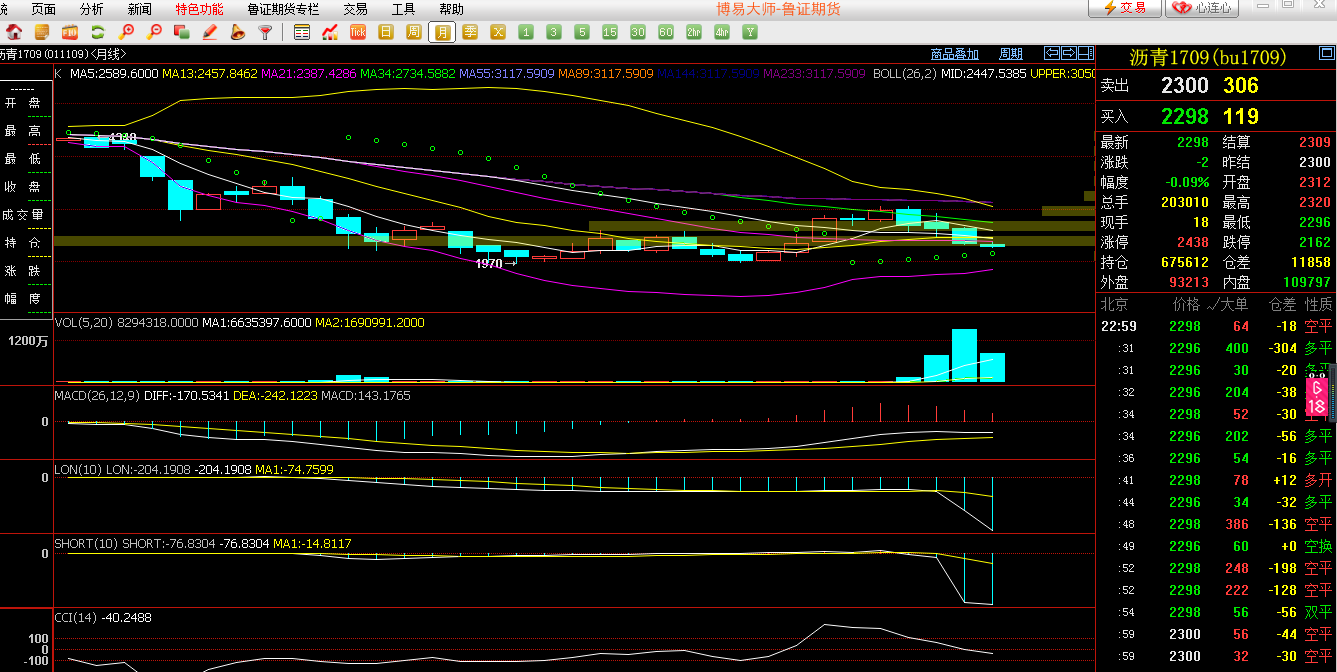
Task: Click the red-green overlapping squares icon
Action: coord(182,32)
